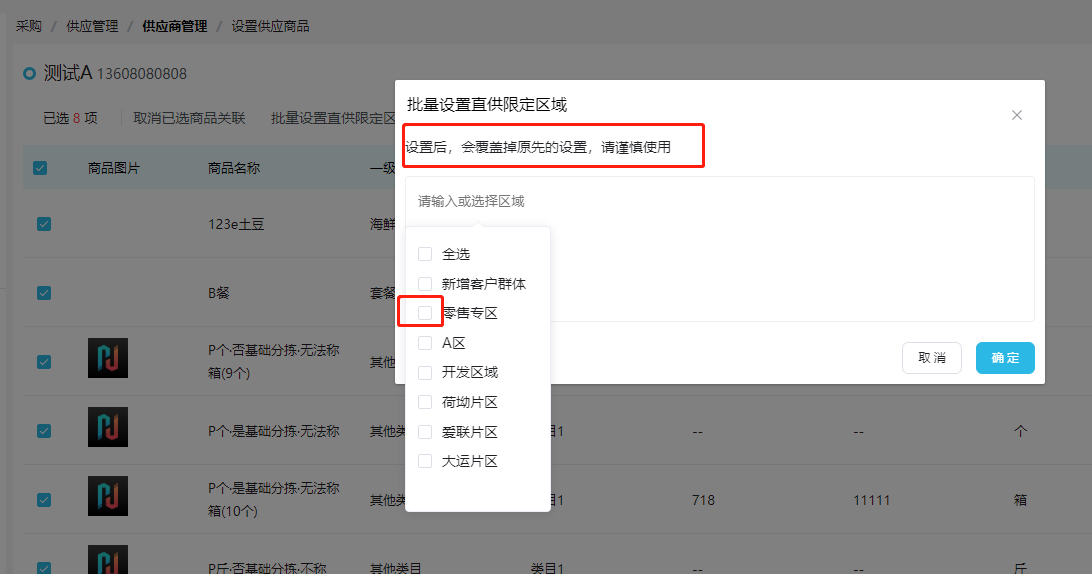The width and height of the screenshot is (1092, 574).
Task: Click the 123e土豆 product name
Action: tap(236, 224)
